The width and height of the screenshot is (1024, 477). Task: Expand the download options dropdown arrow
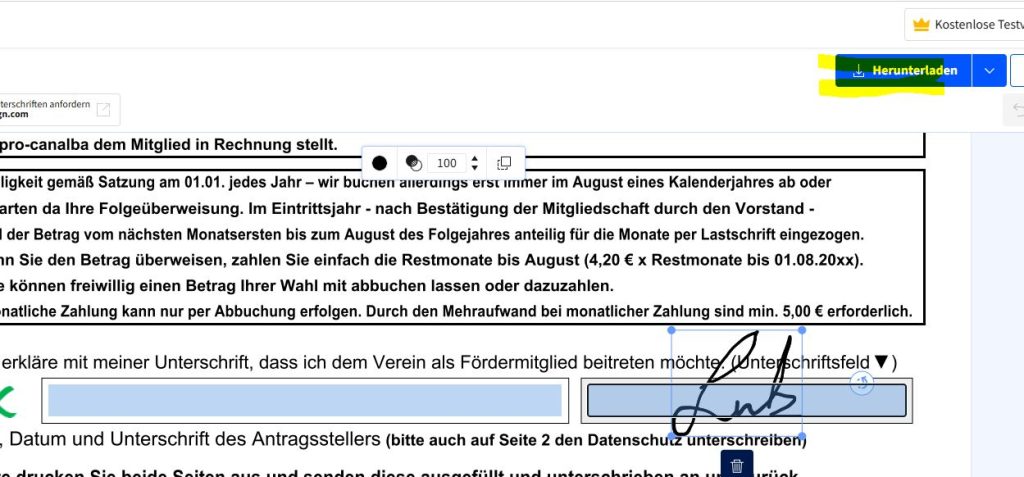[x=989, y=71]
